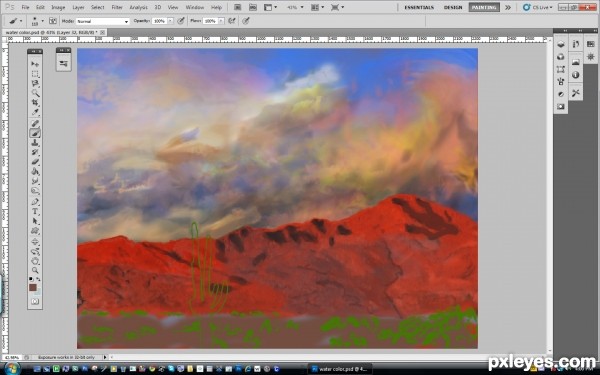Open the CS Live dropdown
Screen dimensions: 600x375
[537, 7]
